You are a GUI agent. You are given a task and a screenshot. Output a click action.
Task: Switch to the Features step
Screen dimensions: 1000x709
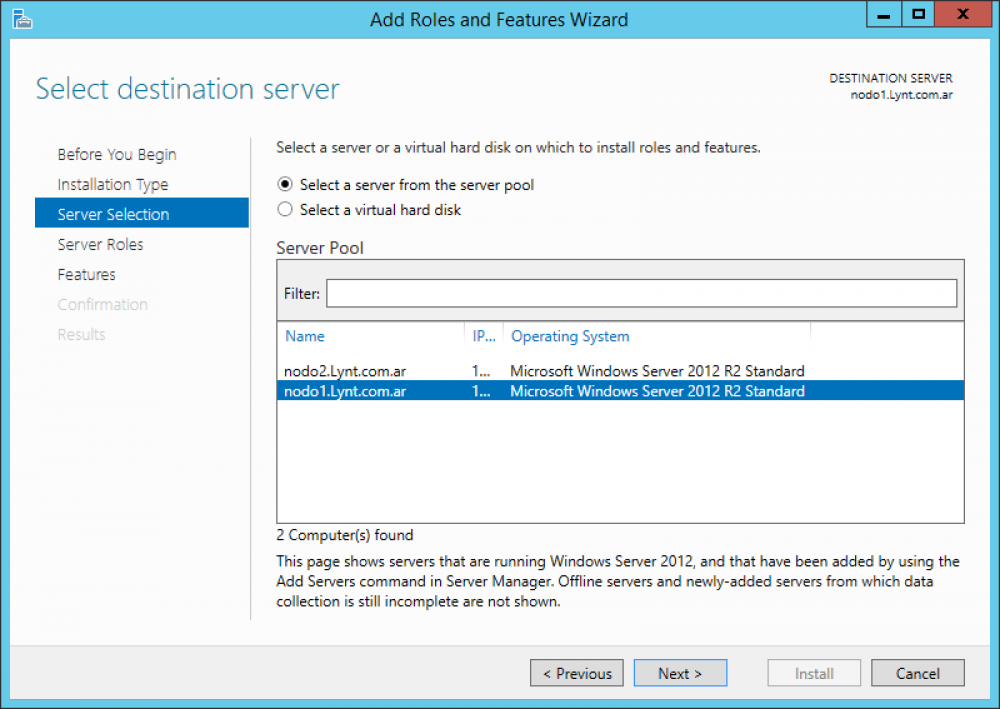(x=86, y=274)
